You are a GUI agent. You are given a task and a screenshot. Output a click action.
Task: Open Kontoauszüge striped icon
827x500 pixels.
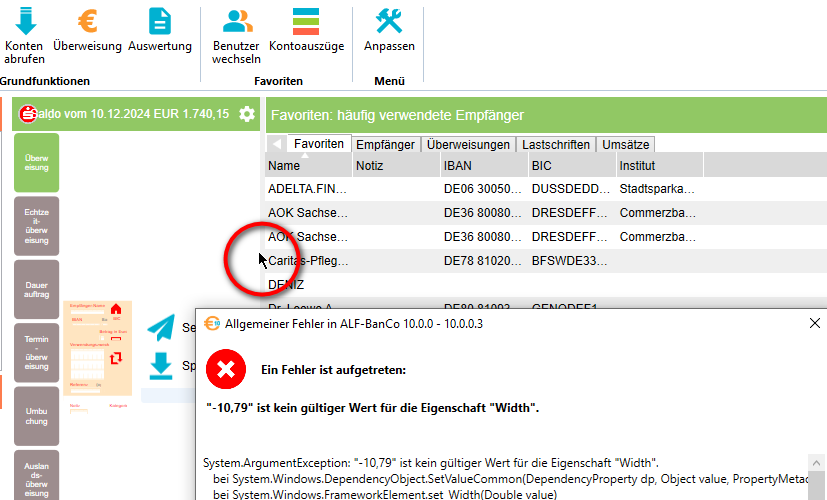coord(306,22)
